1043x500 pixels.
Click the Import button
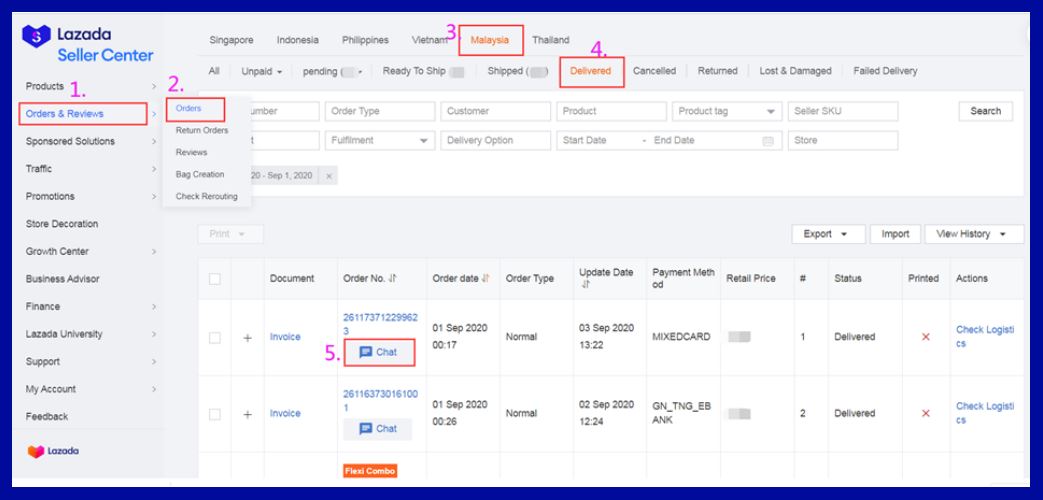895,234
